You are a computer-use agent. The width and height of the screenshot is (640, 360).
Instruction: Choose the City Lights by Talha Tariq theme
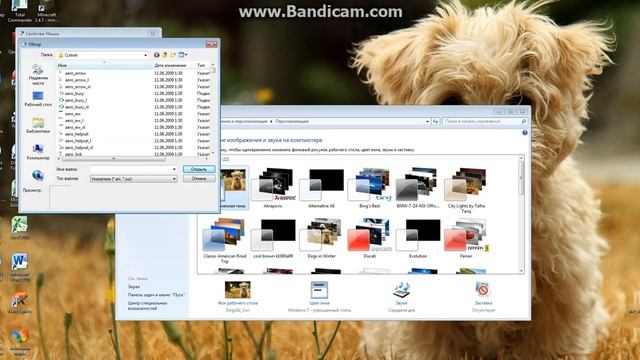pyautogui.click(x=466, y=191)
